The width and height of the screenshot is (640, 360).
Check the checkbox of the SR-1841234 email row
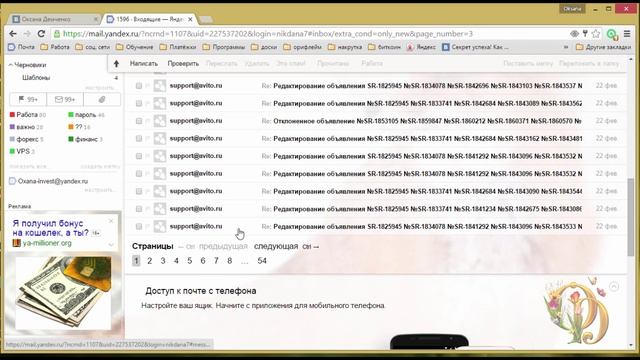point(139,209)
